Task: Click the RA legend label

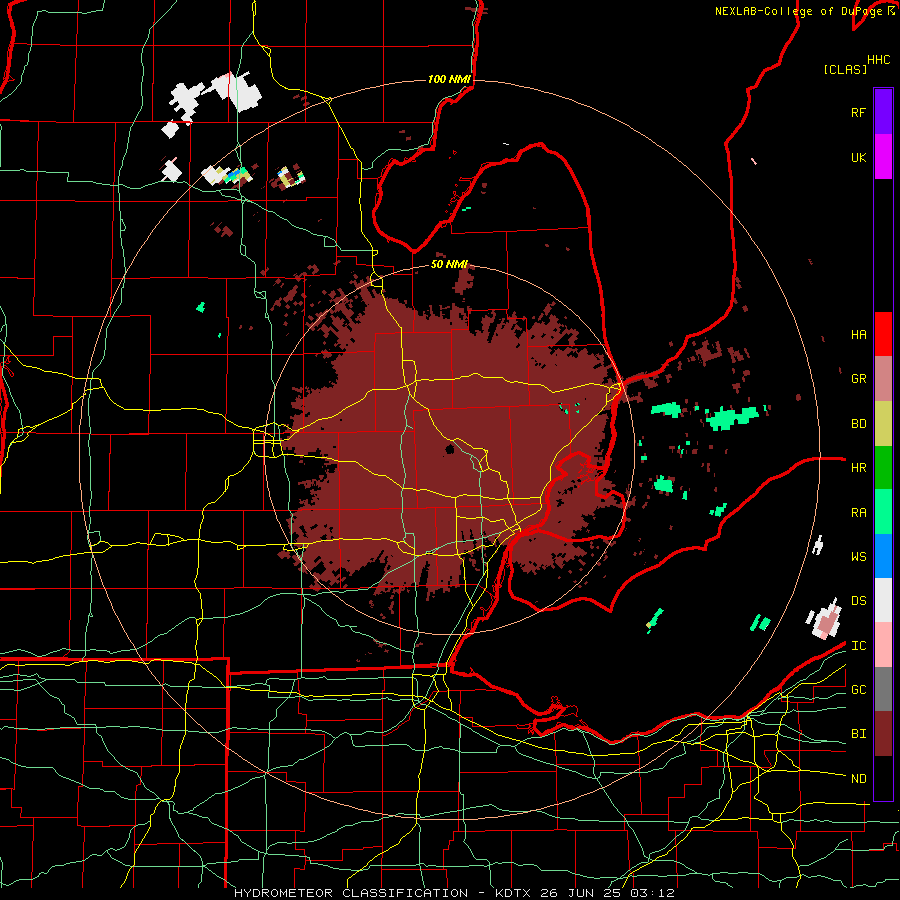Action: click(x=858, y=512)
